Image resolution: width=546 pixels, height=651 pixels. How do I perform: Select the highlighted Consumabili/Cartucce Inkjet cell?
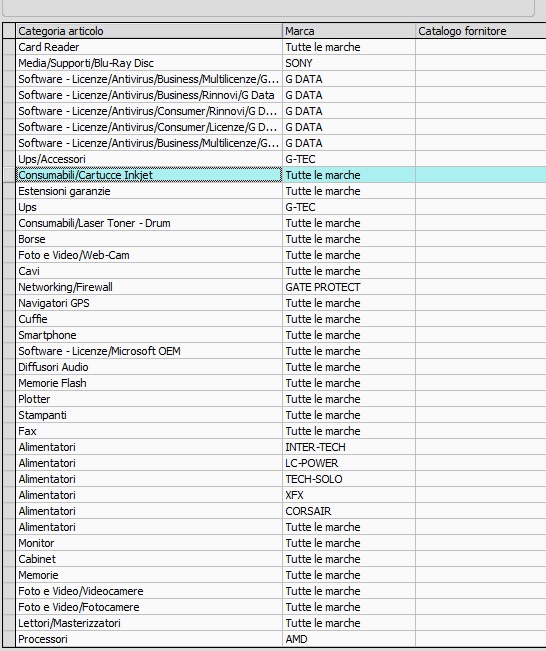tap(149, 175)
